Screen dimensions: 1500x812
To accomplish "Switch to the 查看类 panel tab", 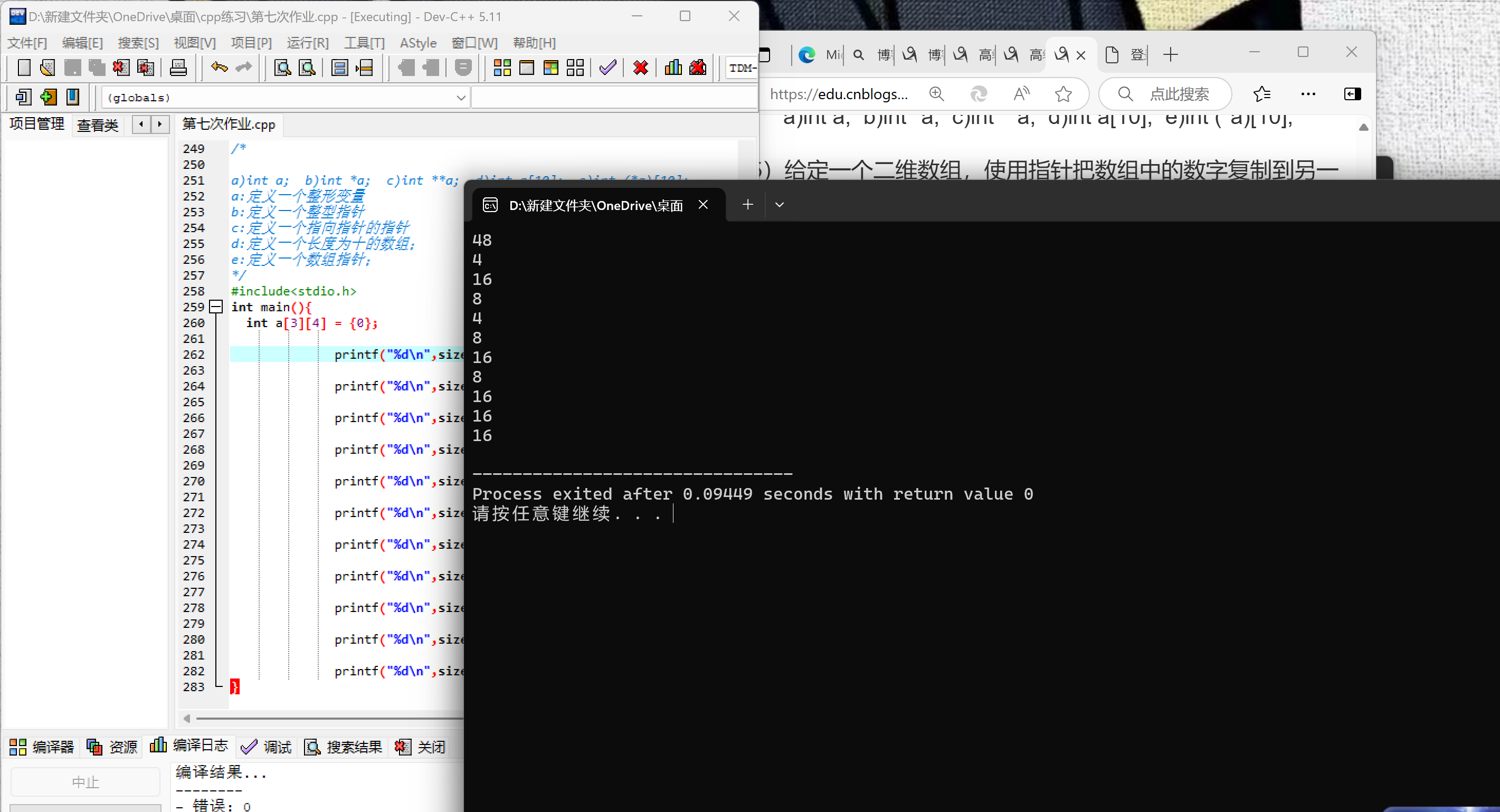I will pos(97,125).
